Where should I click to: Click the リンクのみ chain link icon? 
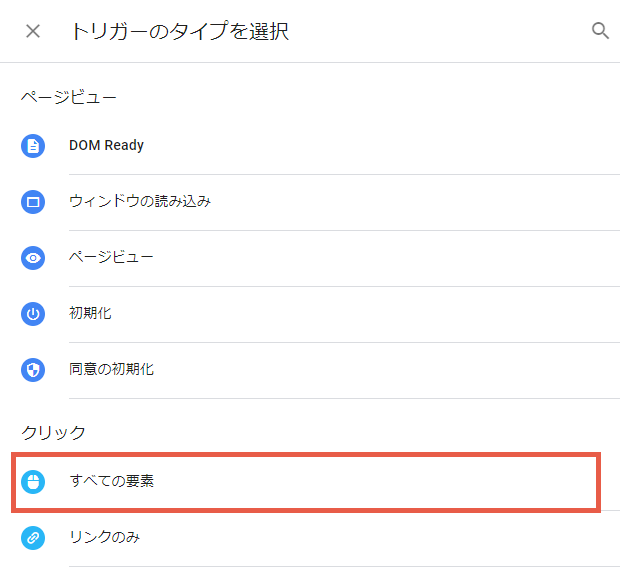click(x=33, y=538)
